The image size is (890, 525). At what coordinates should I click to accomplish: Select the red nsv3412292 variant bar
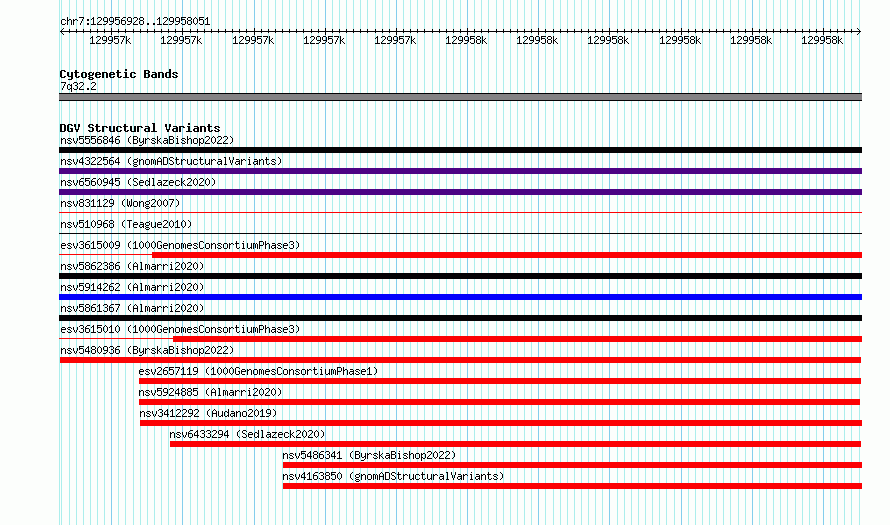point(501,423)
